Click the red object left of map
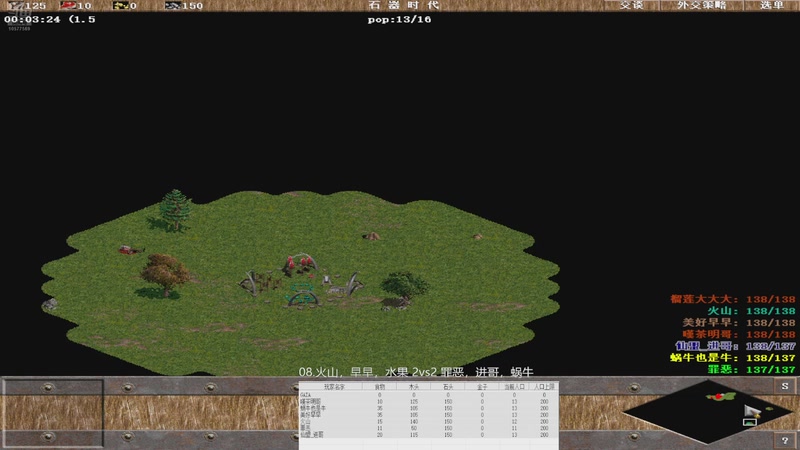Image resolution: width=800 pixels, height=450 pixels. (x=131, y=249)
